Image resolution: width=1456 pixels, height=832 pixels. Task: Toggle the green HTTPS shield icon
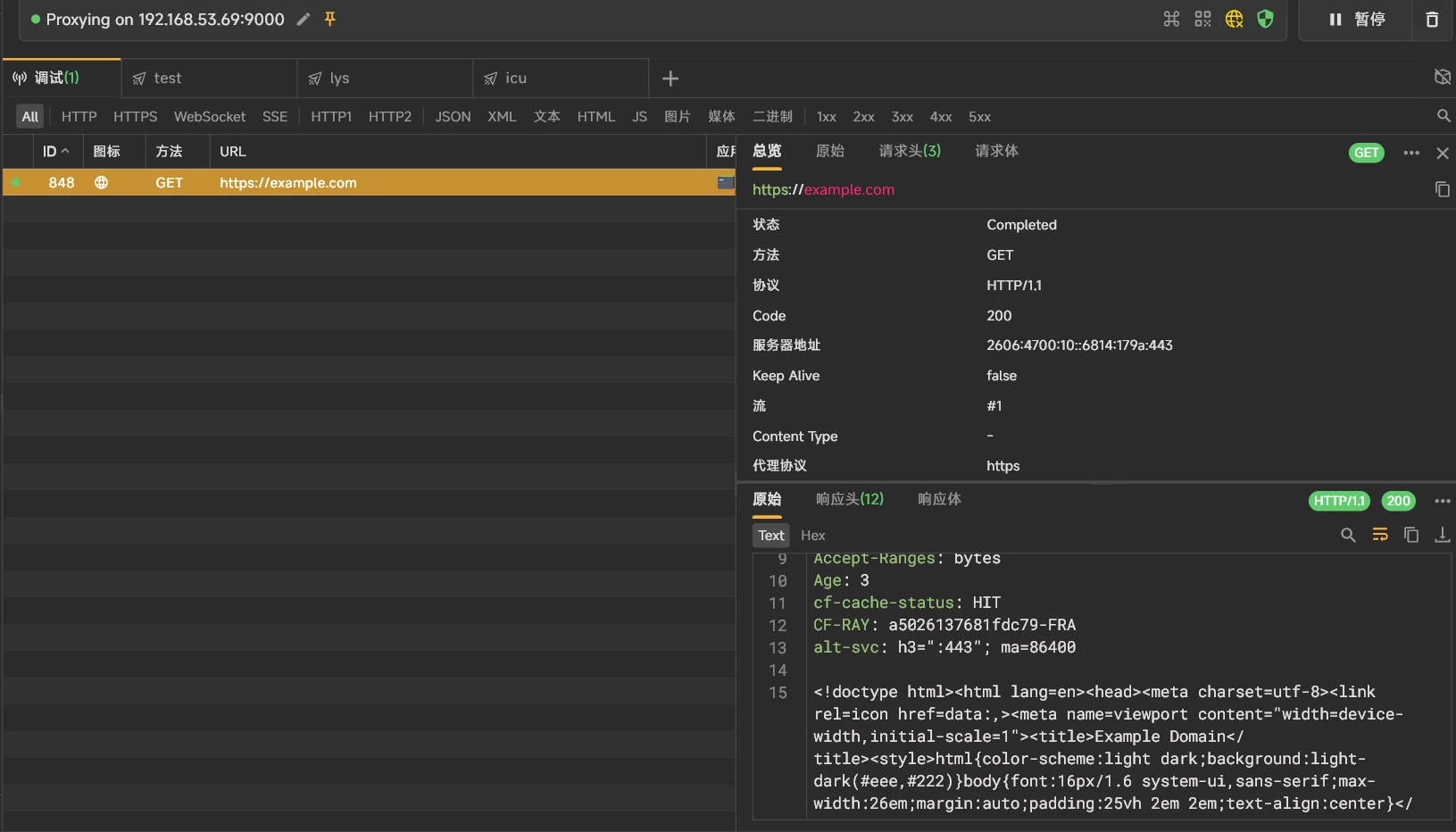pyautogui.click(x=1265, y=19)
